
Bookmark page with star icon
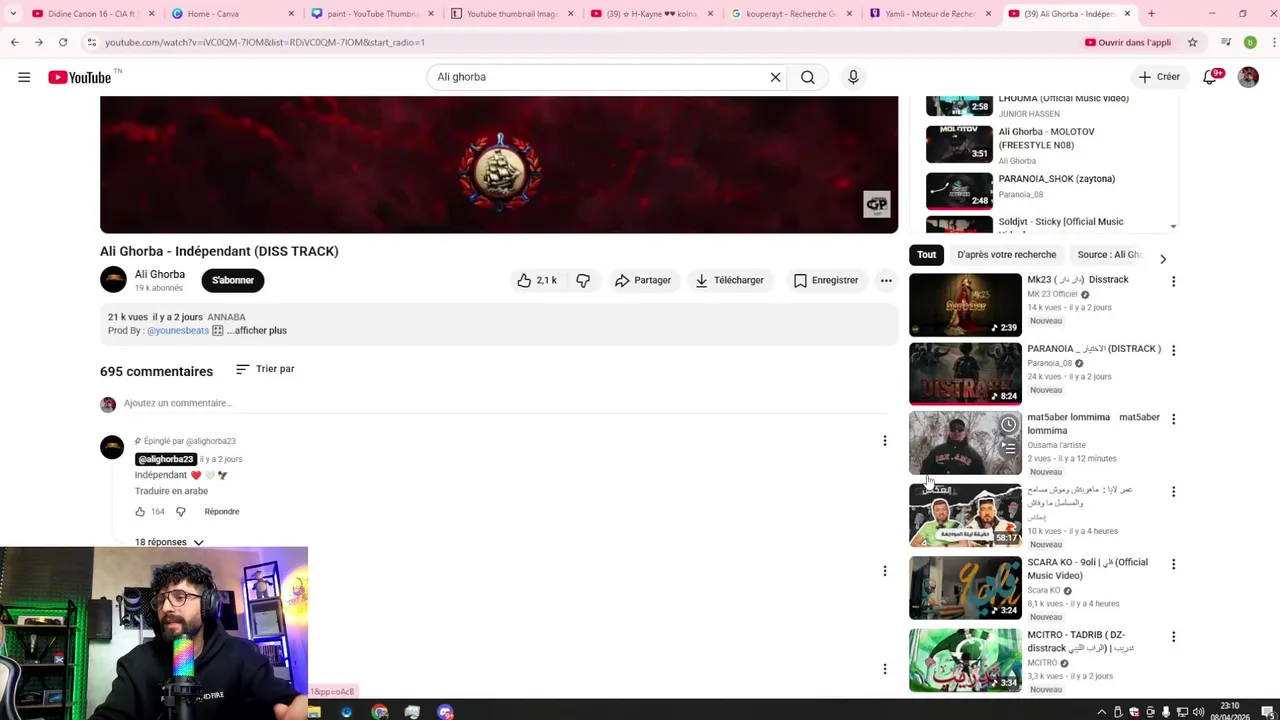point(1192,42)
